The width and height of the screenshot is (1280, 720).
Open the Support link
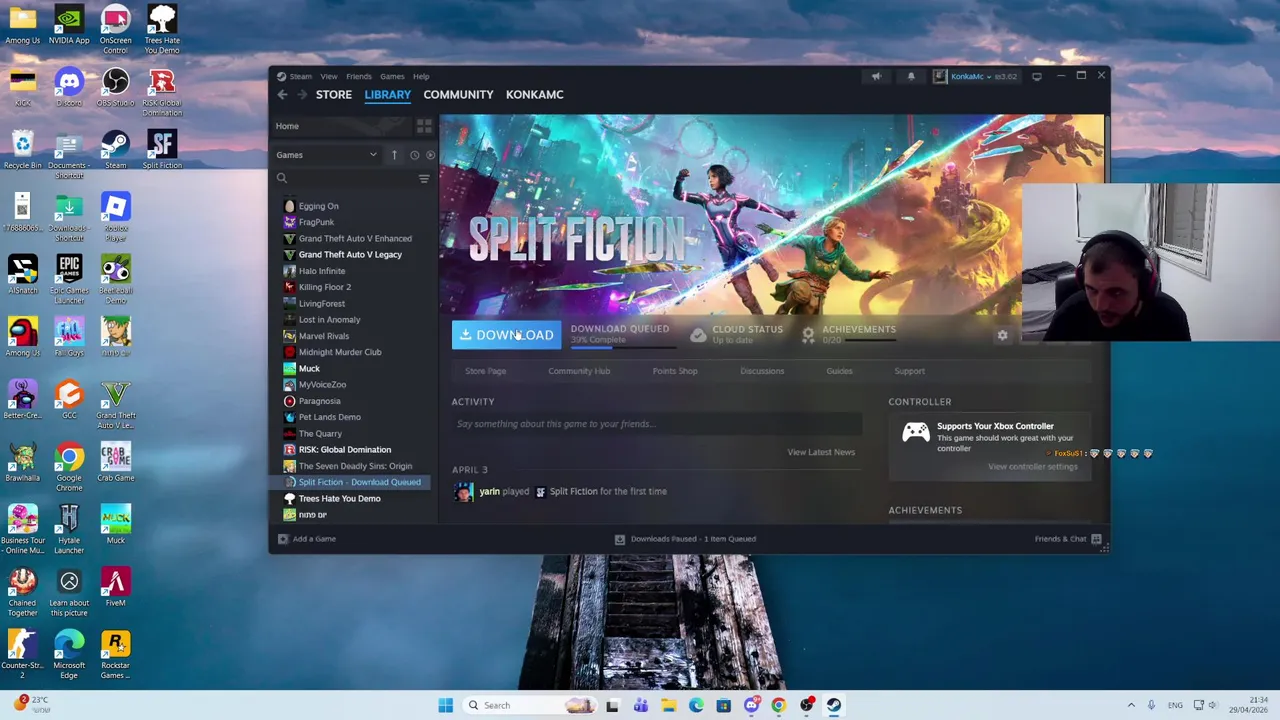coord(909,371)
